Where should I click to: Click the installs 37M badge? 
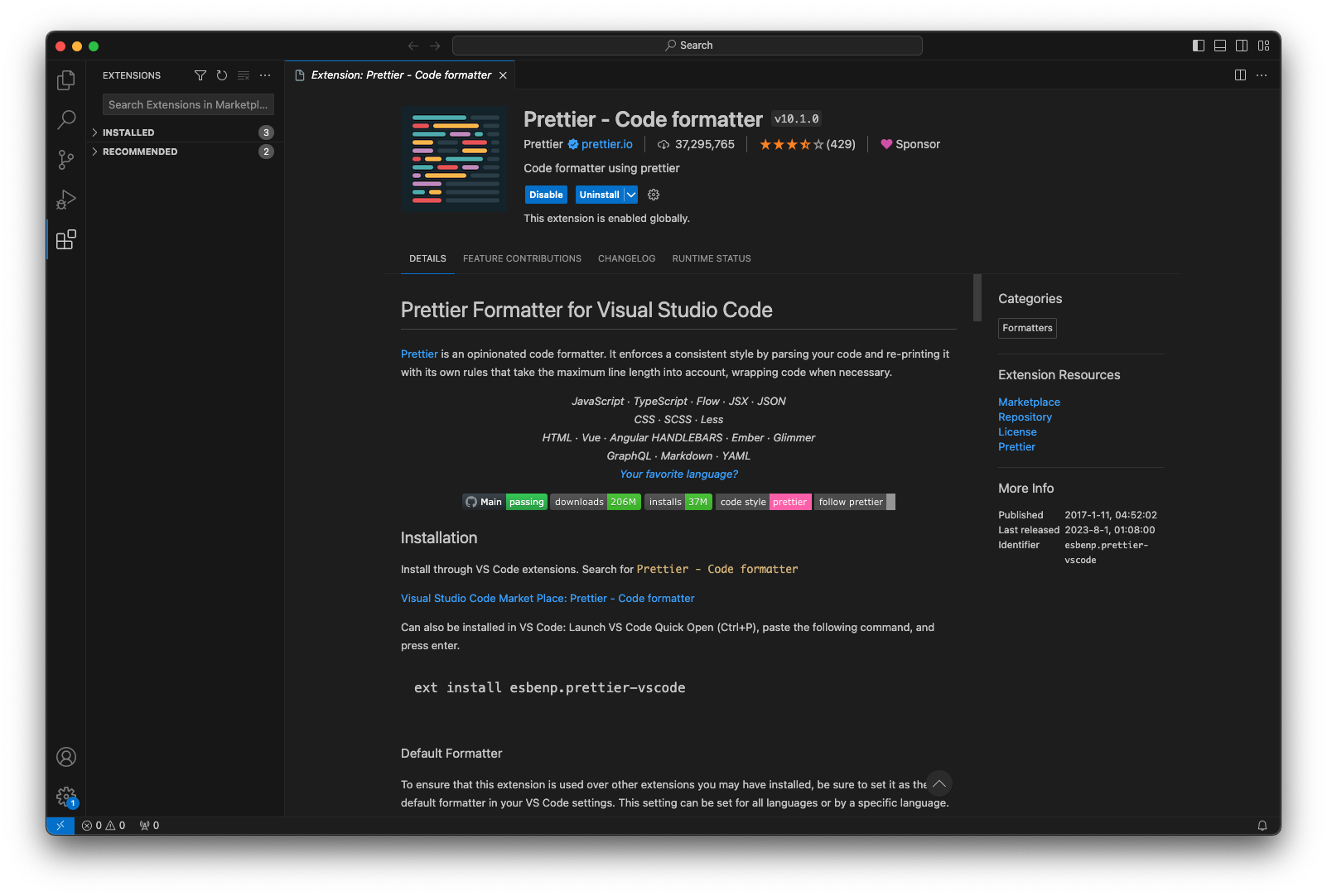(678, 502)
